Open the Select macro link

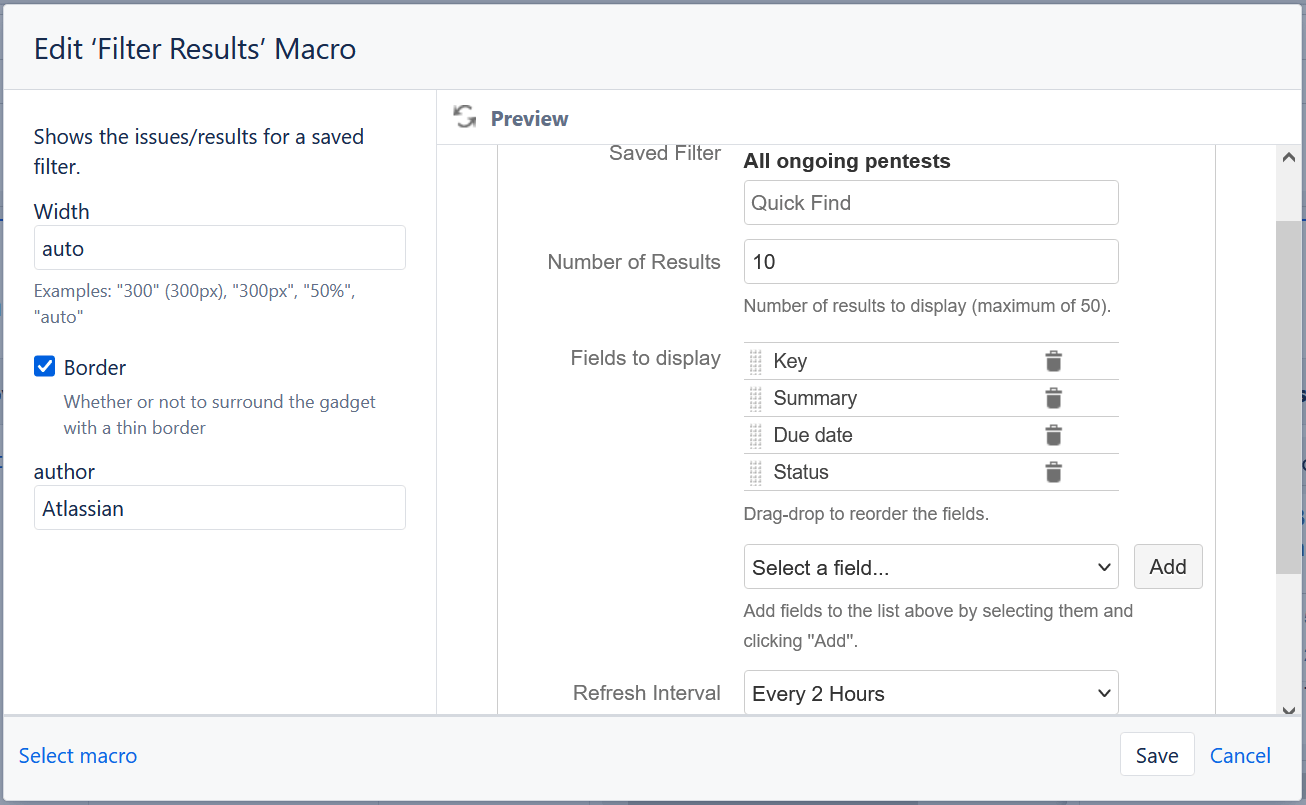77,755
